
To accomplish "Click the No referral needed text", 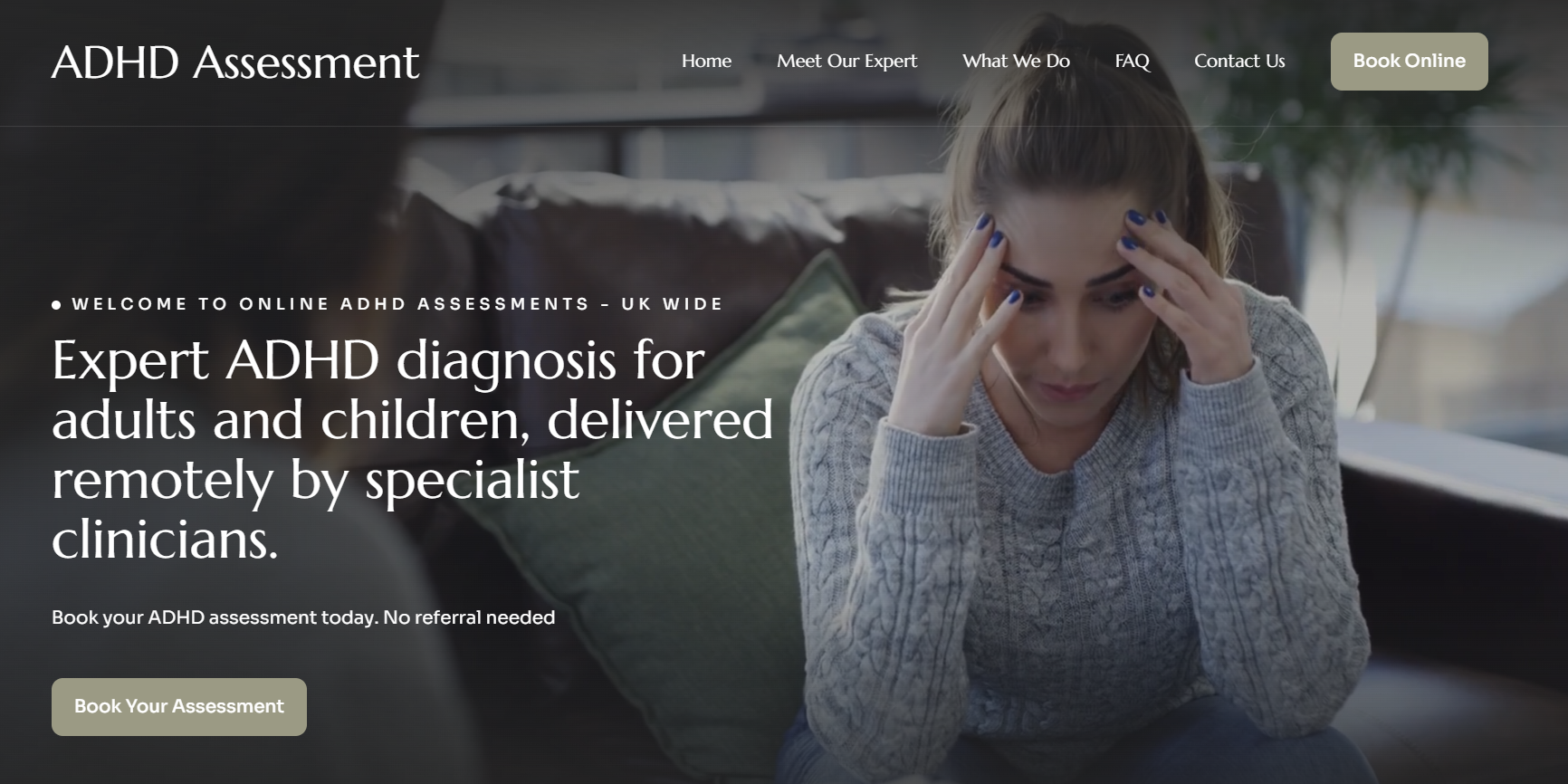I will pos(469,617).
